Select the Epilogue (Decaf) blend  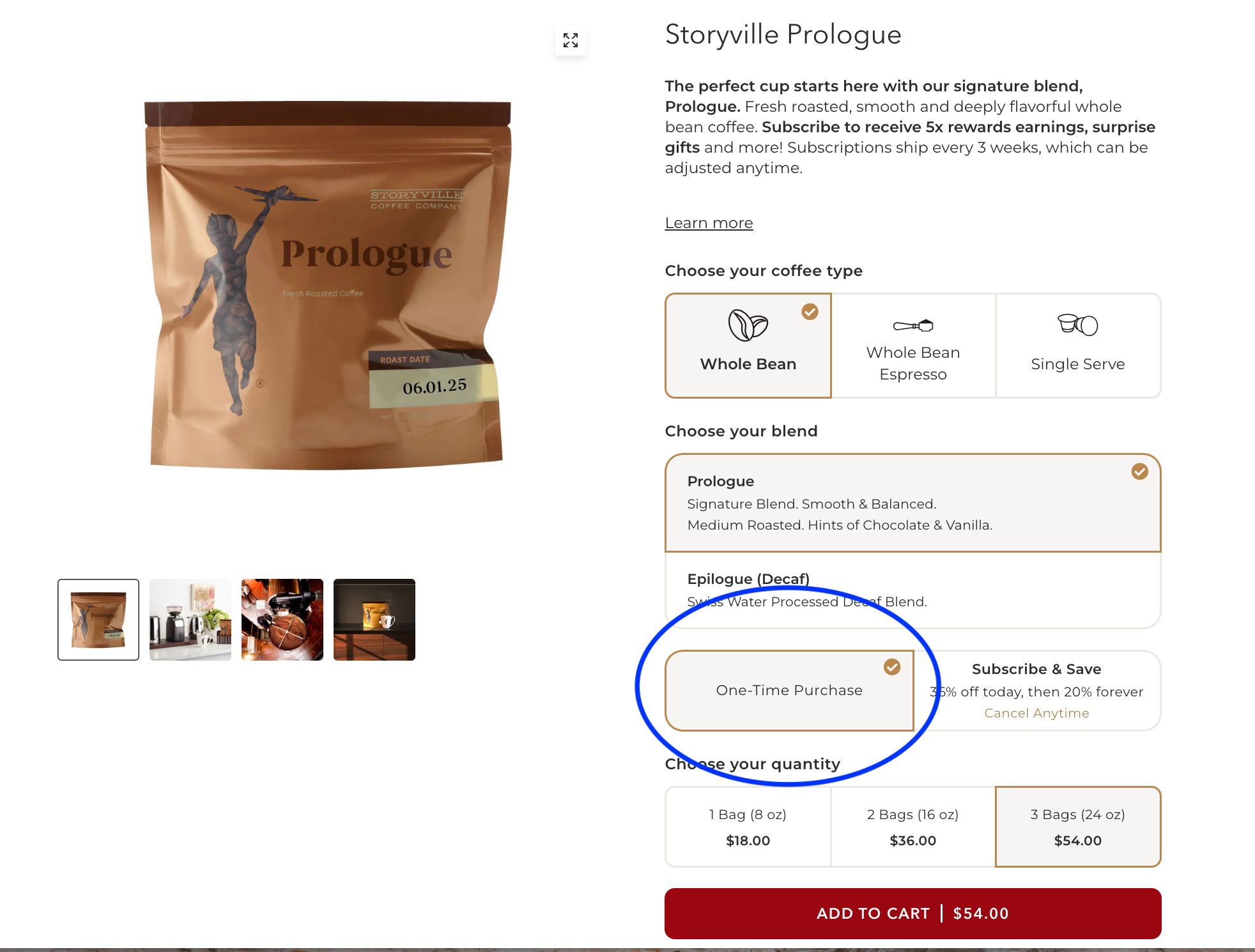click(912, 590)
